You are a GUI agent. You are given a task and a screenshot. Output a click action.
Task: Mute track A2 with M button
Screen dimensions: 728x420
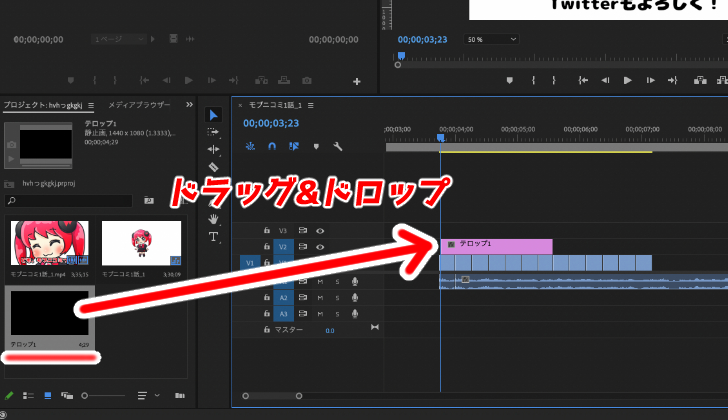pyautogui.click(x=320, y=297)
